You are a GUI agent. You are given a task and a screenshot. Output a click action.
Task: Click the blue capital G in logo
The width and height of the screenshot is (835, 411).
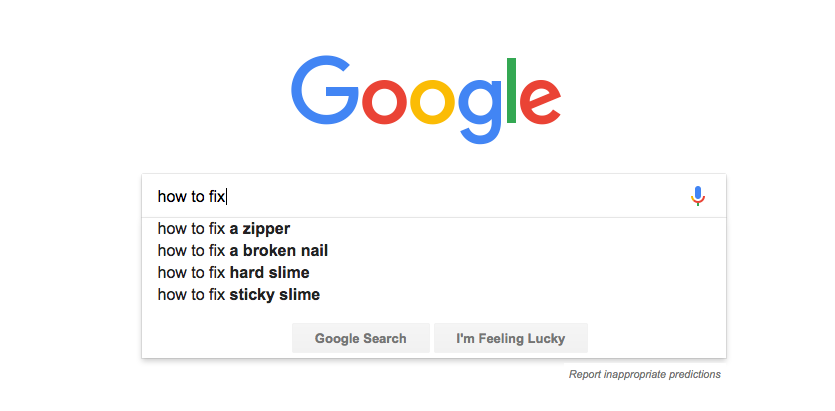(x=326, y=92)
